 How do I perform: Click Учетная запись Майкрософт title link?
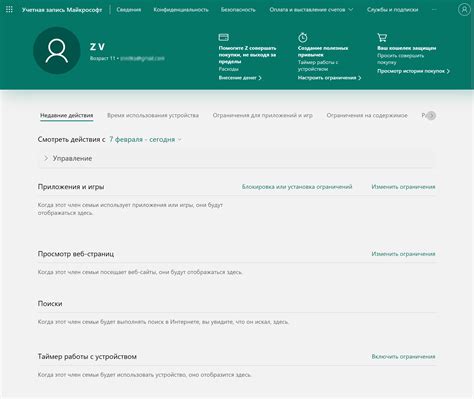[62, 10]
